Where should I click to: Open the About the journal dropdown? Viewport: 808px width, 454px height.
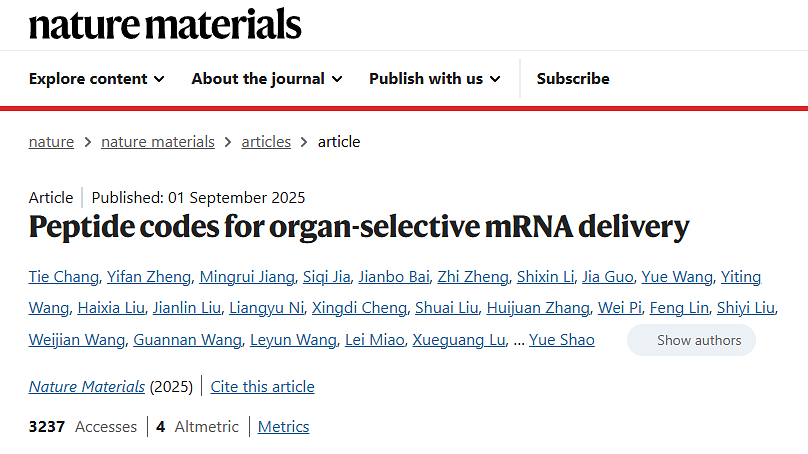point(267,78)
